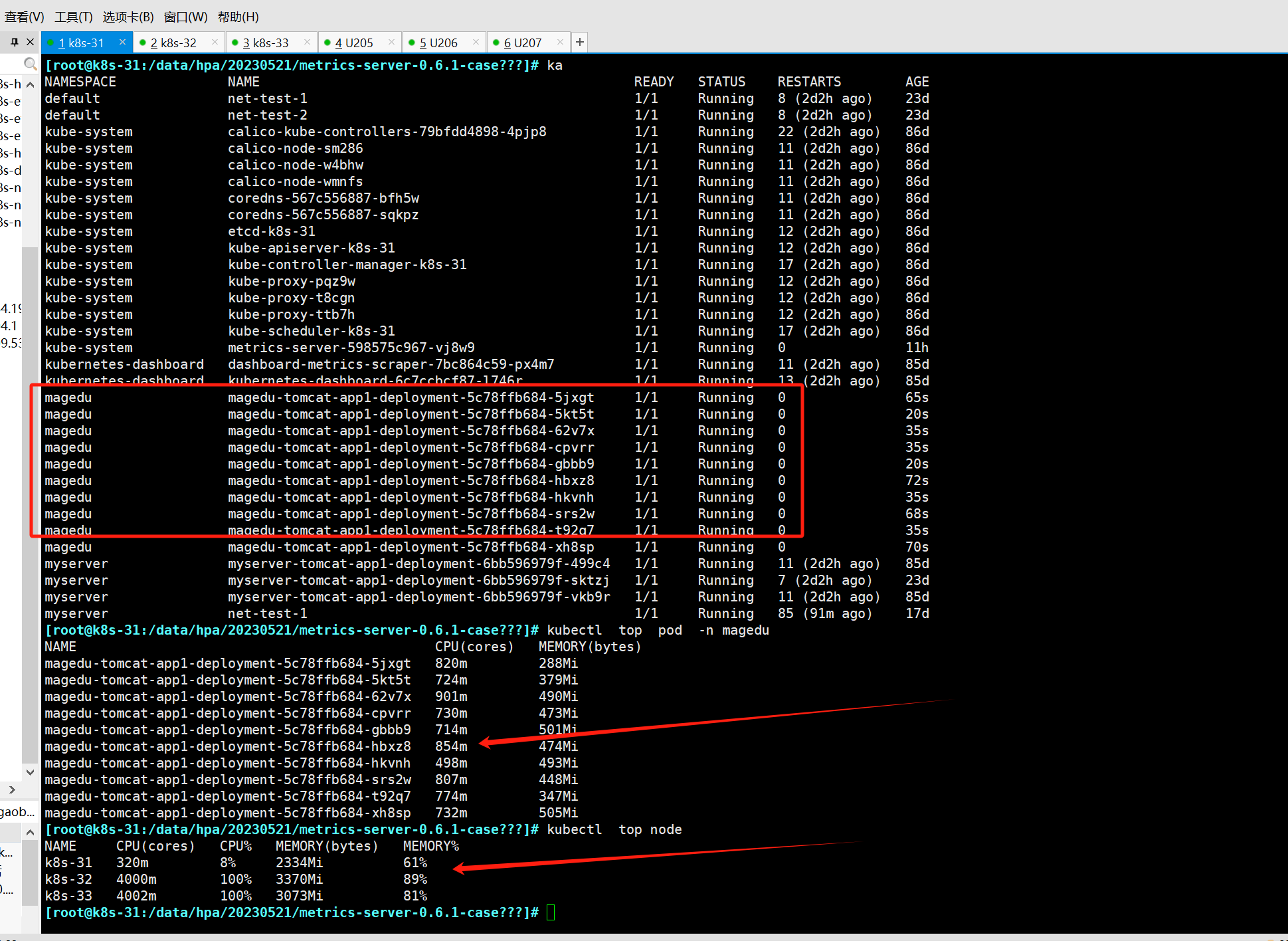Viewport: 1288px width, 941px height.
Task: Close the U205 tab
Action: (391, 43)
